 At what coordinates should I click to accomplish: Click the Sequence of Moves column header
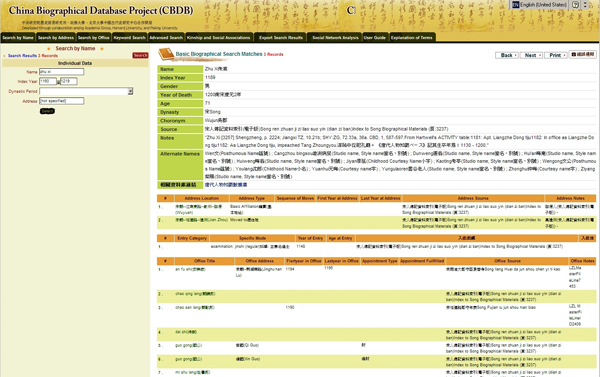click(x=295, y=198)
